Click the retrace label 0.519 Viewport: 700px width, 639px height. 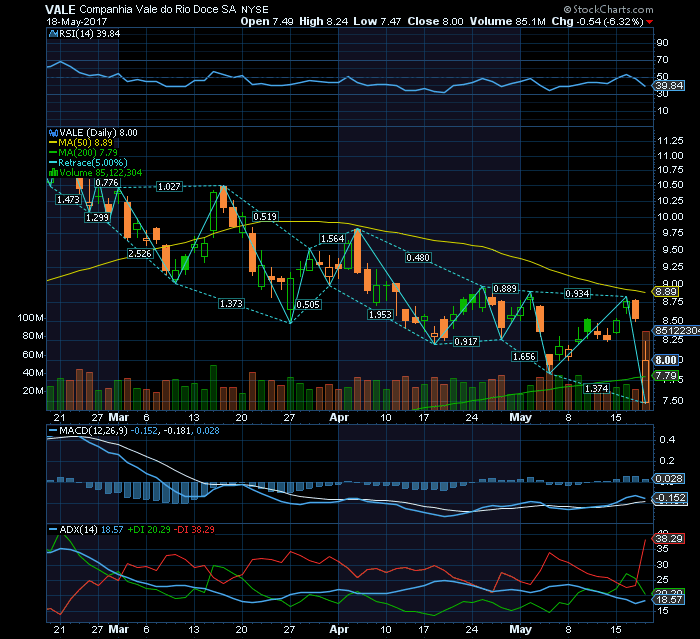[265, 217]
